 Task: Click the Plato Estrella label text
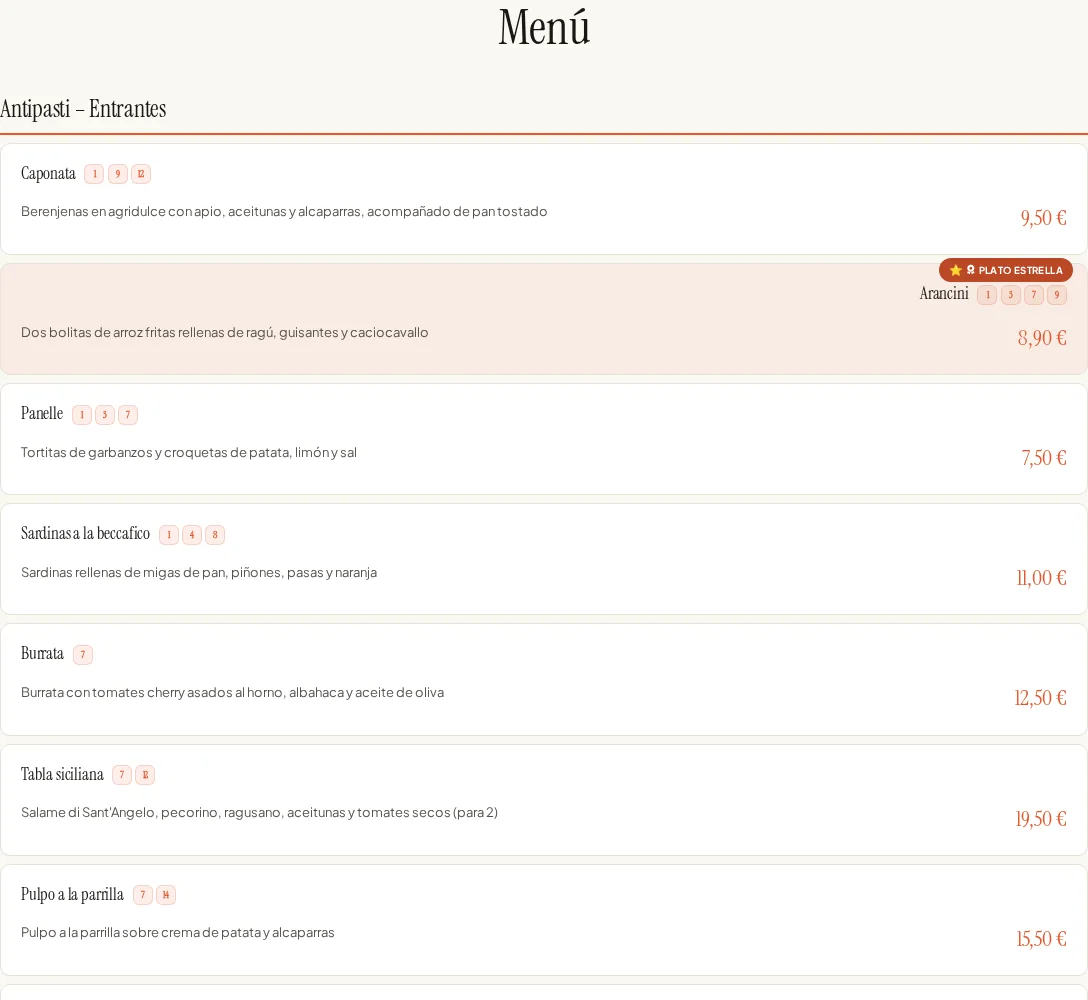(1020, 271)
